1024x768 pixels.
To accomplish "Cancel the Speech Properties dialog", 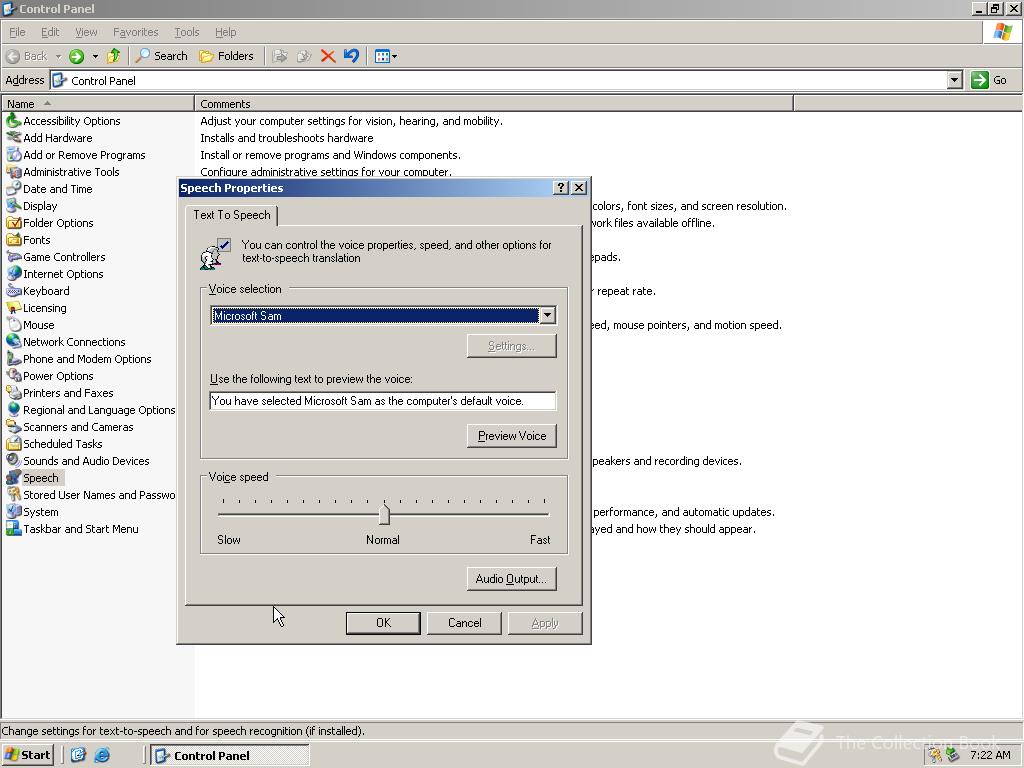I will [x=464, y=623].
